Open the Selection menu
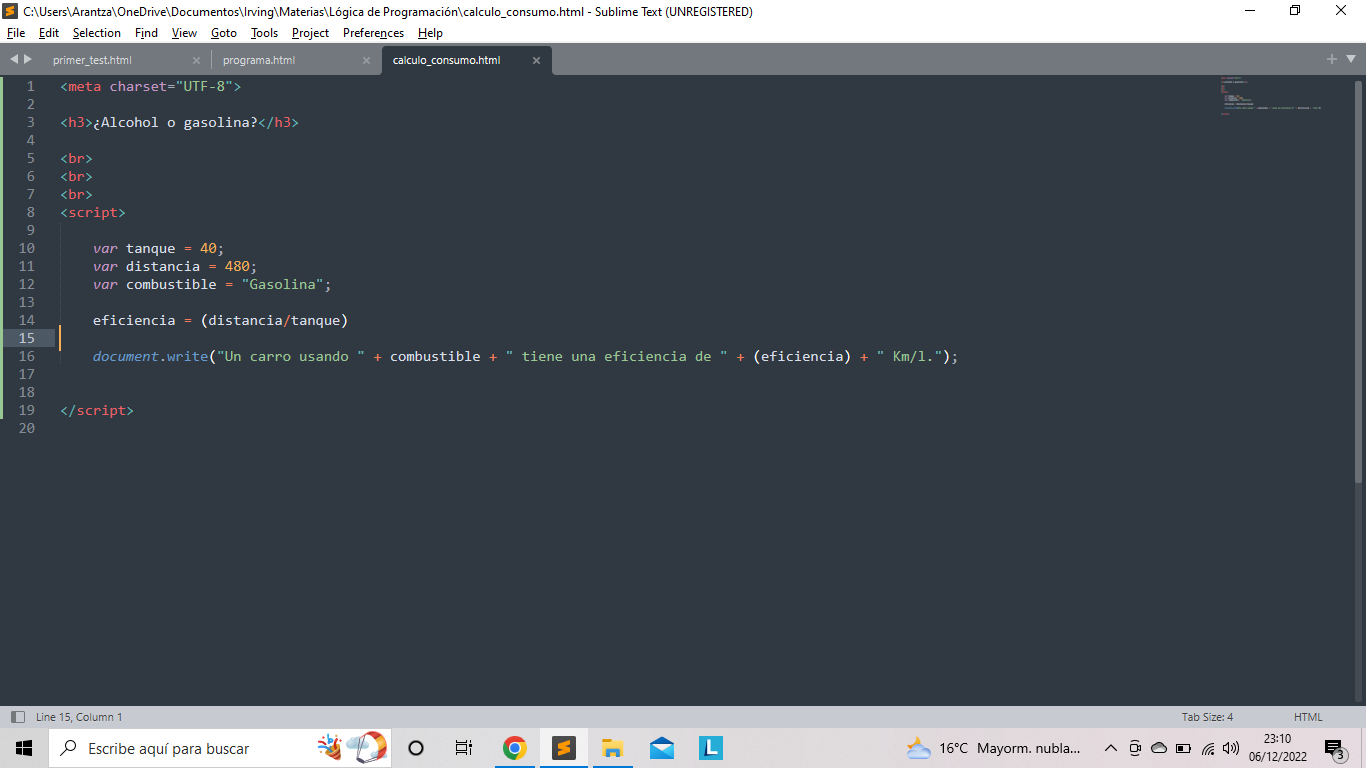Screen dimensions: 1366x768 point(97,33)
